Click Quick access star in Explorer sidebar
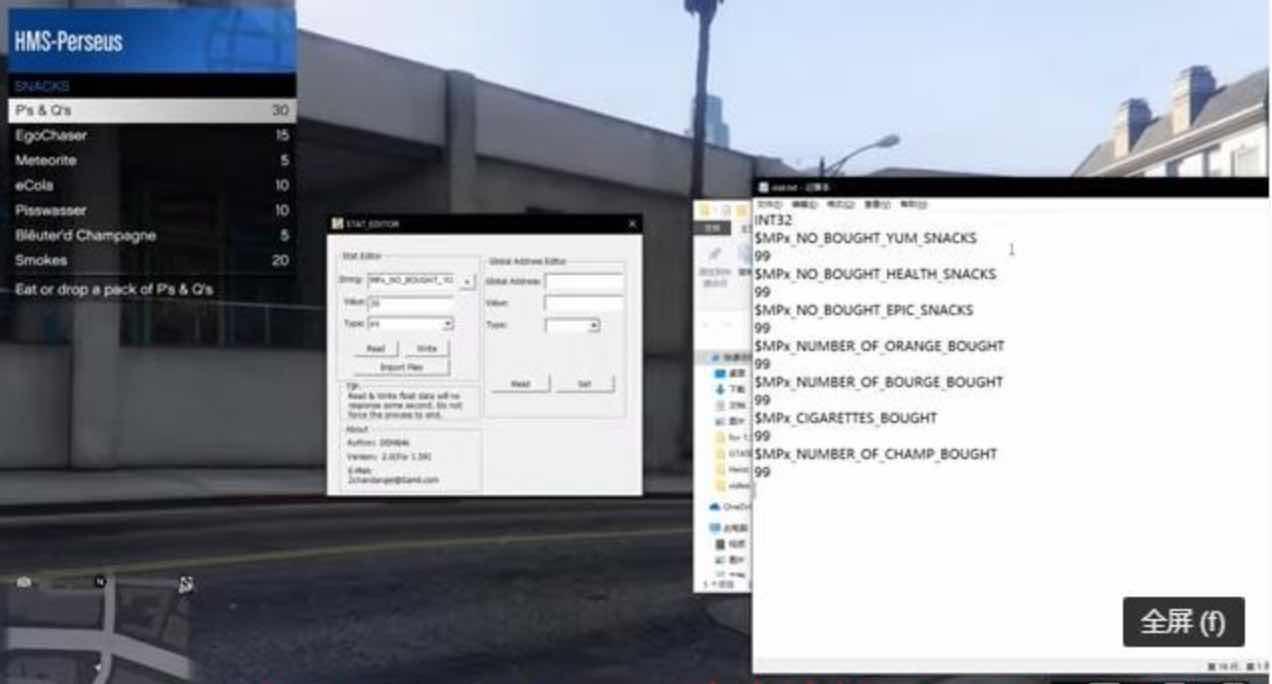Viewport: 1272px width, 684px height. tap(714, 357)
